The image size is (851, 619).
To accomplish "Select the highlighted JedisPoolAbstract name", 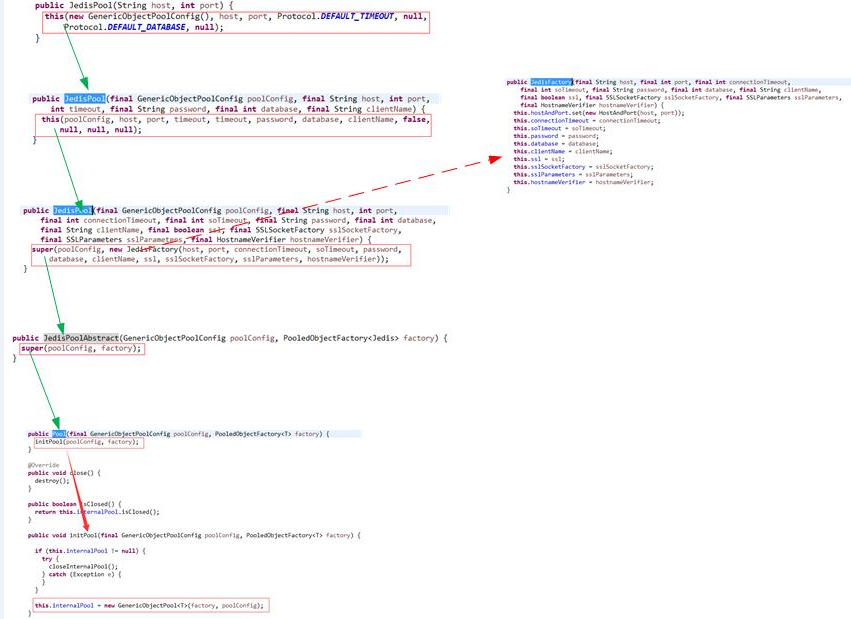I will click(x=81, y=338).
